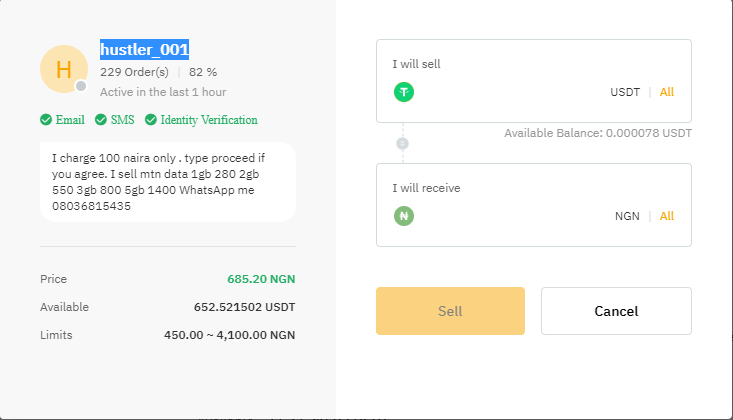733x420 pixels.
Task: Click the grey online status dot
Action: [x=82, y=86]
